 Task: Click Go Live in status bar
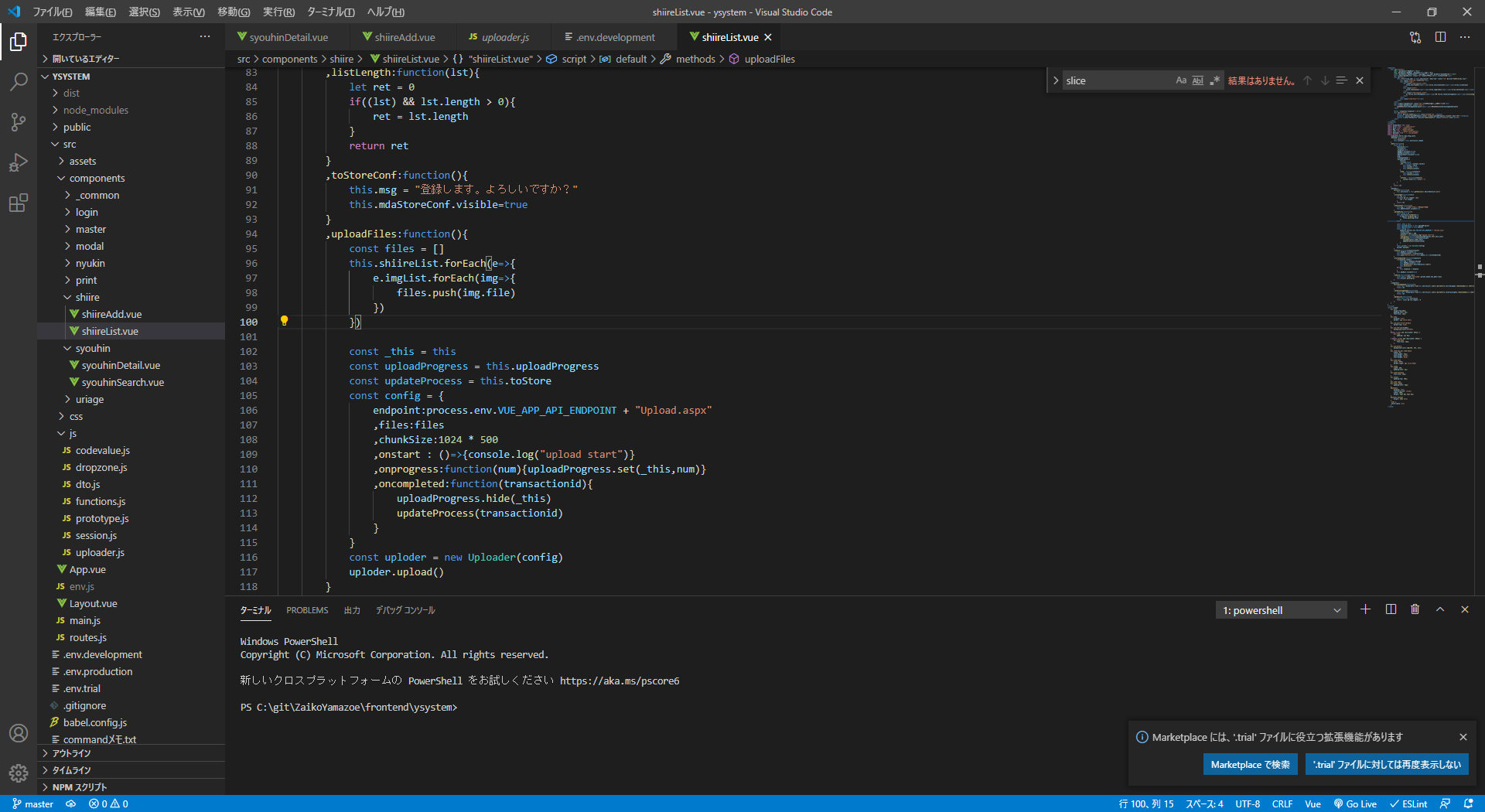click(x=1355, y=804)
